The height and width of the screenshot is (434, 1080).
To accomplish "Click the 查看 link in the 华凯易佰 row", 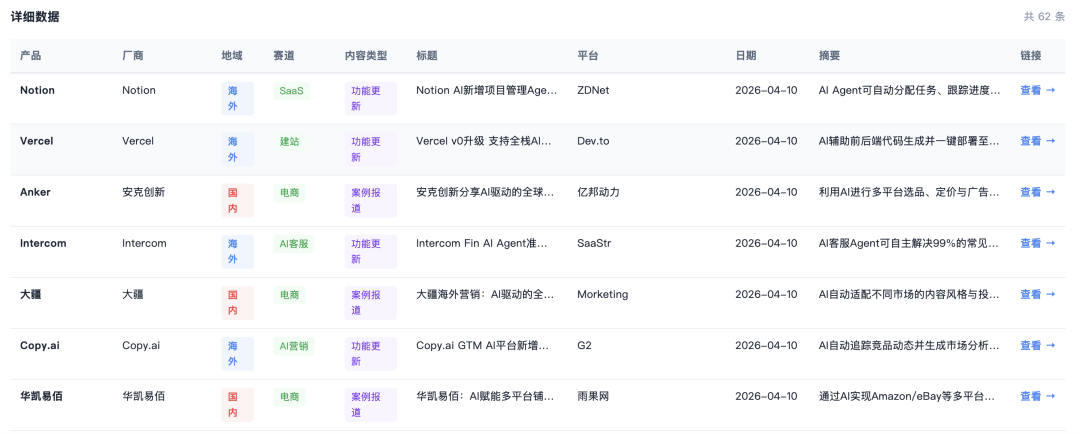I will (x=1037, y=396).
